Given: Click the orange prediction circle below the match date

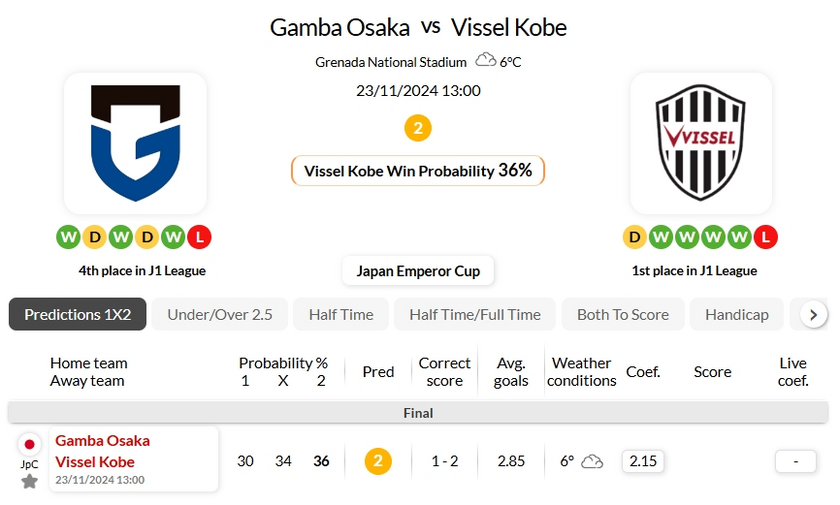Looking at the screenshot, I should coord(418,128).
